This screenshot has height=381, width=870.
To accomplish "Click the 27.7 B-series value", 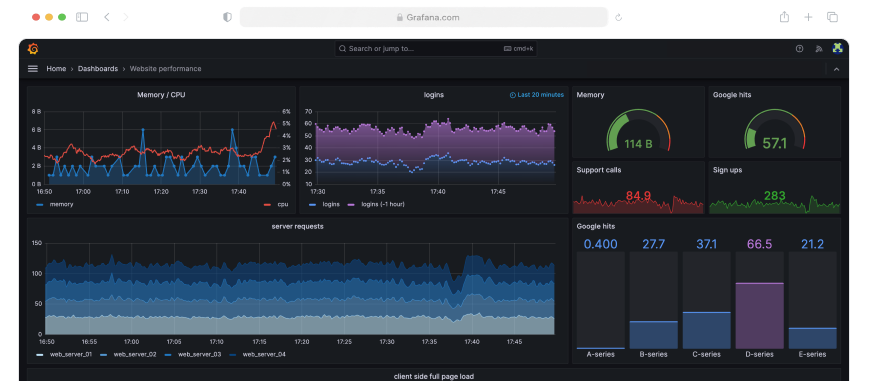I will pyautogui.click(x=654, y=244).
